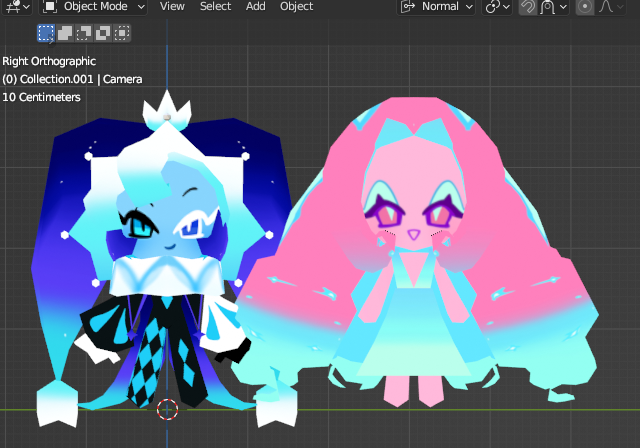Screen dimensions: 640x448
Task: Select the Set New Selection mode icon
Action: [x=46, y=33]
